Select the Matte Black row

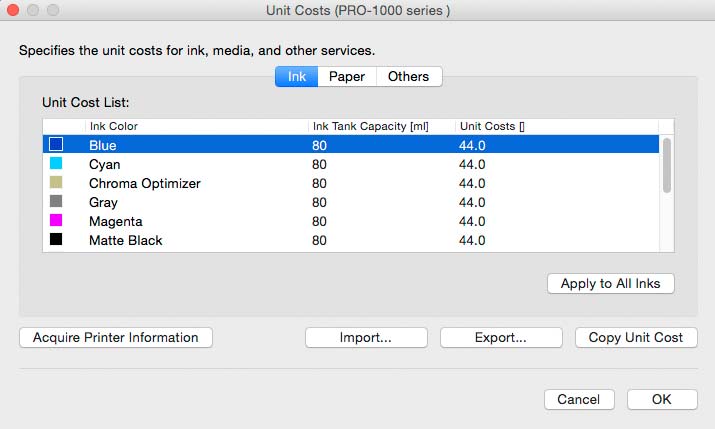coord(351,240)
